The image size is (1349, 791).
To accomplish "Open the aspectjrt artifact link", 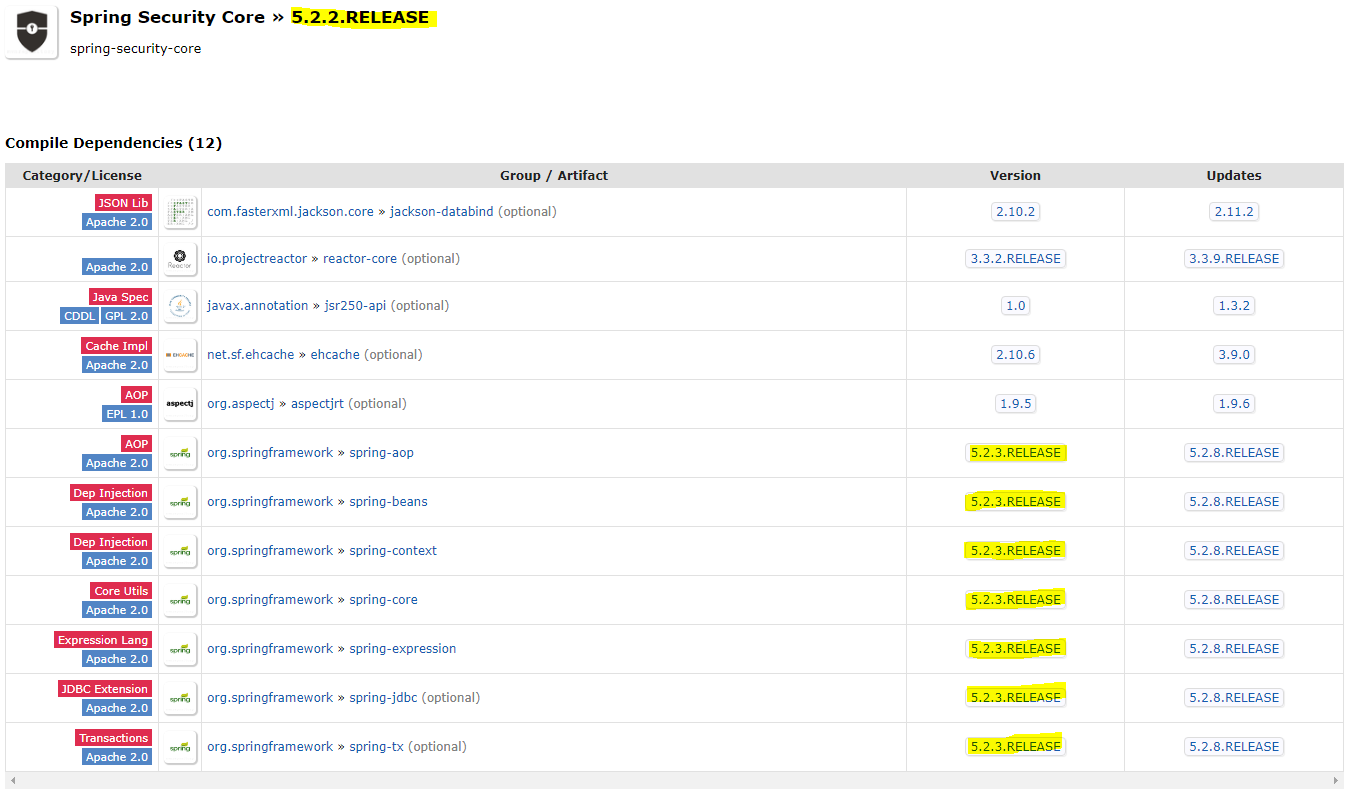I will click(317, 404).
